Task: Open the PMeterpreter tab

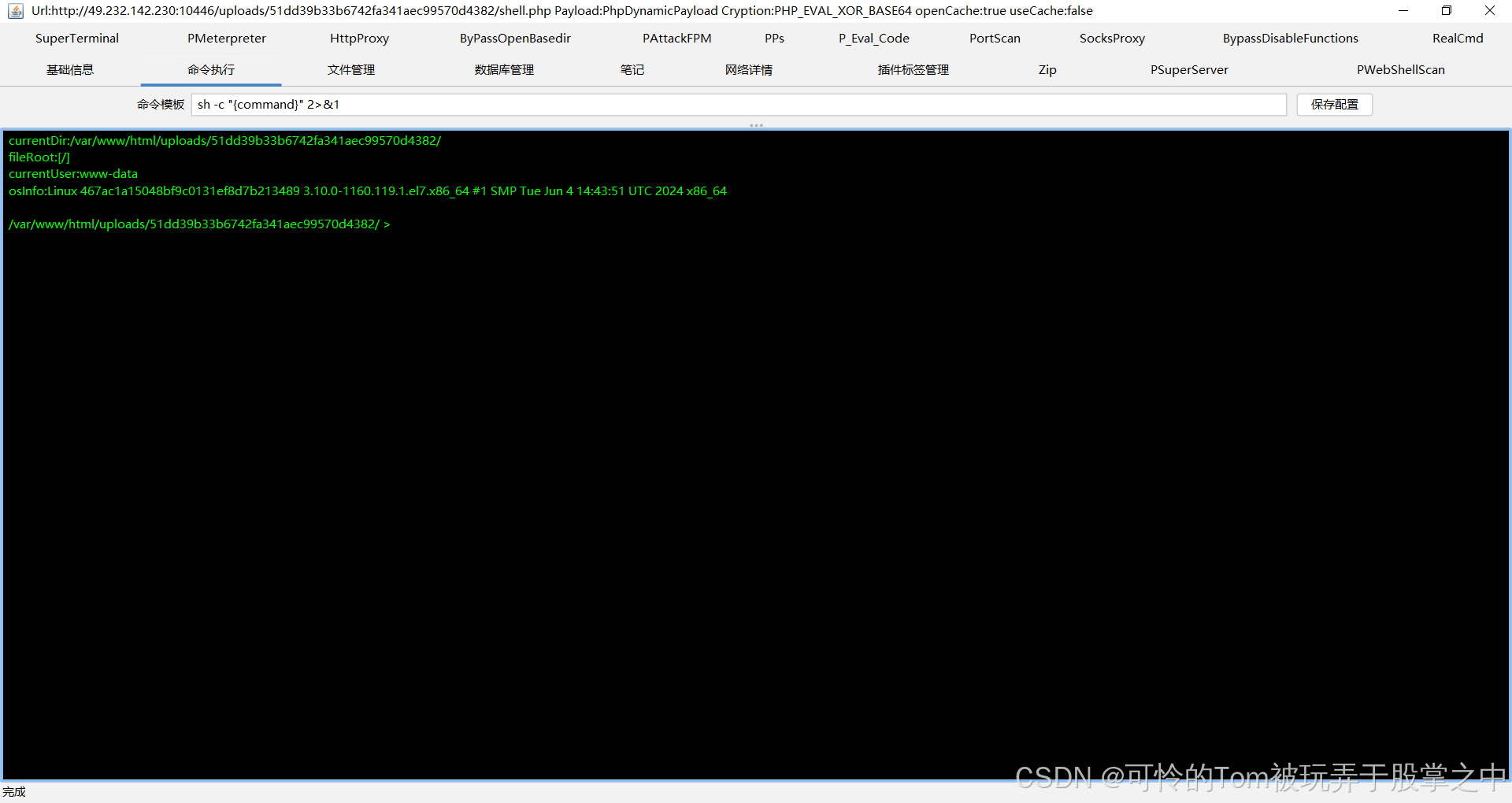Action: click(x=226, y=38)
